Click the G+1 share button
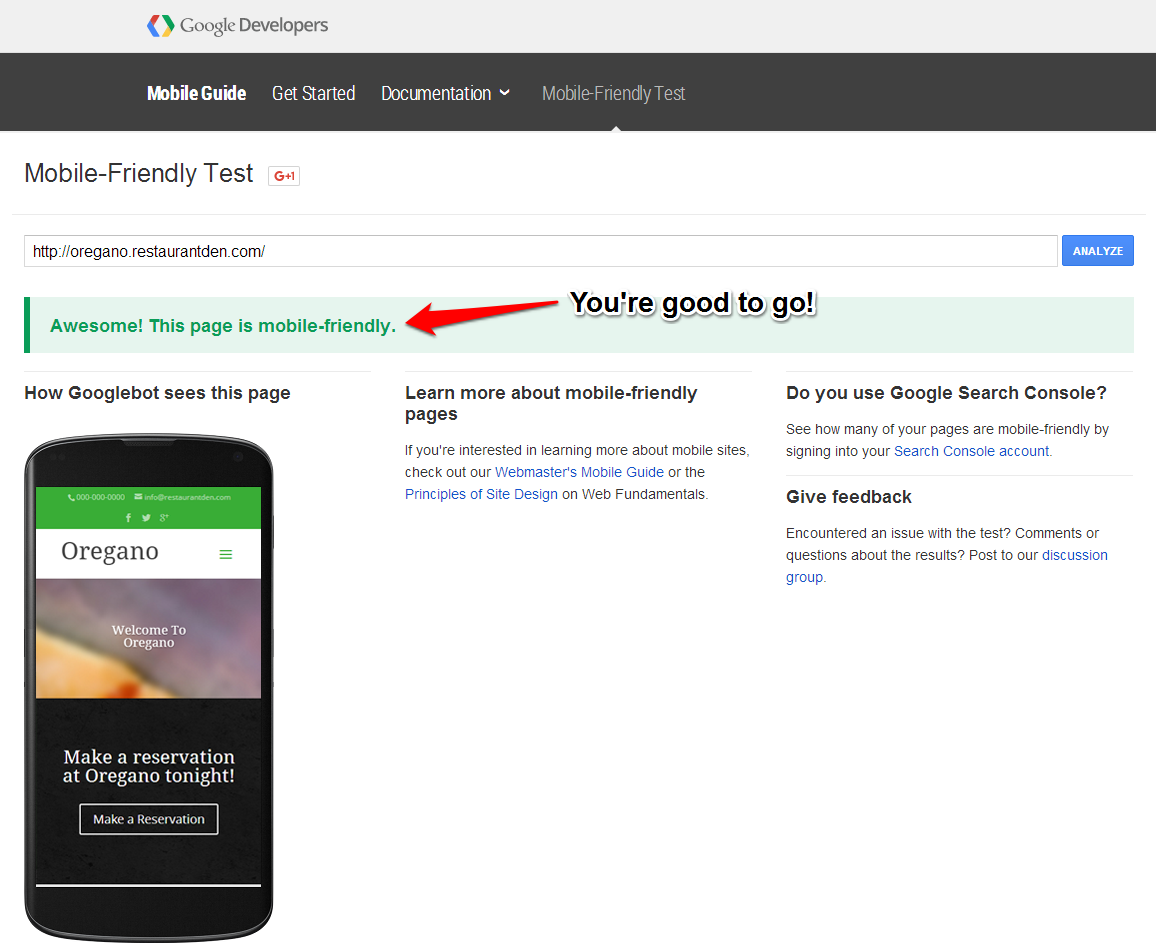 point(284,176)
